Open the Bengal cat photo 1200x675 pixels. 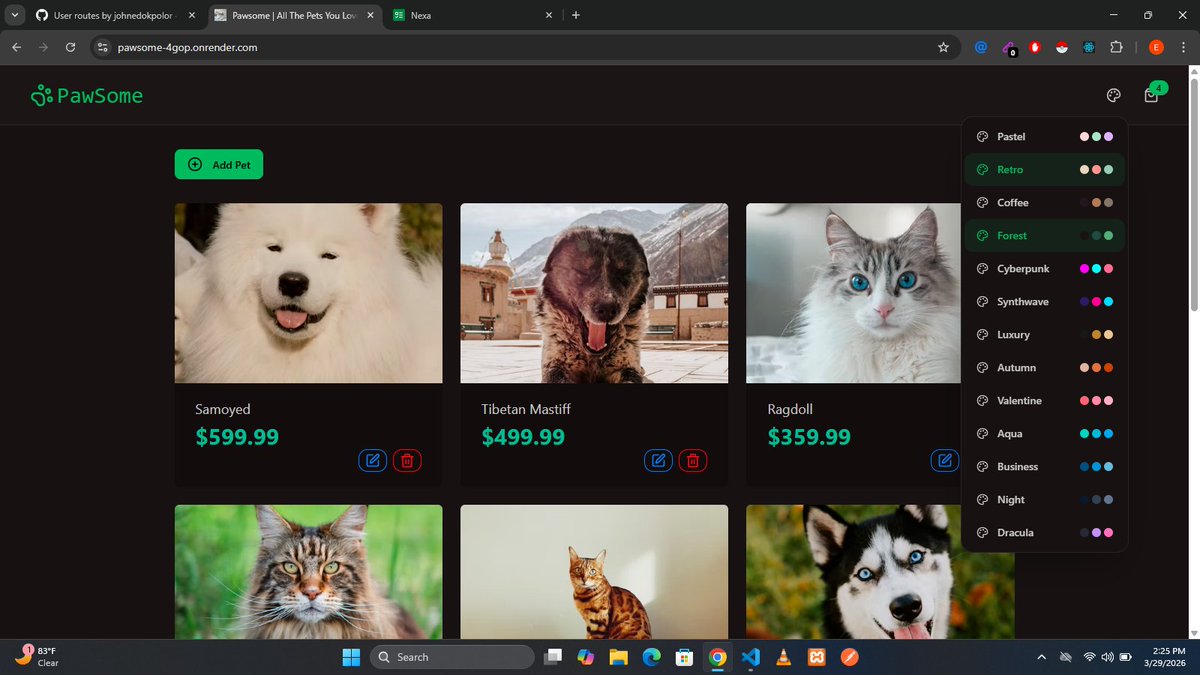[594, 572]
